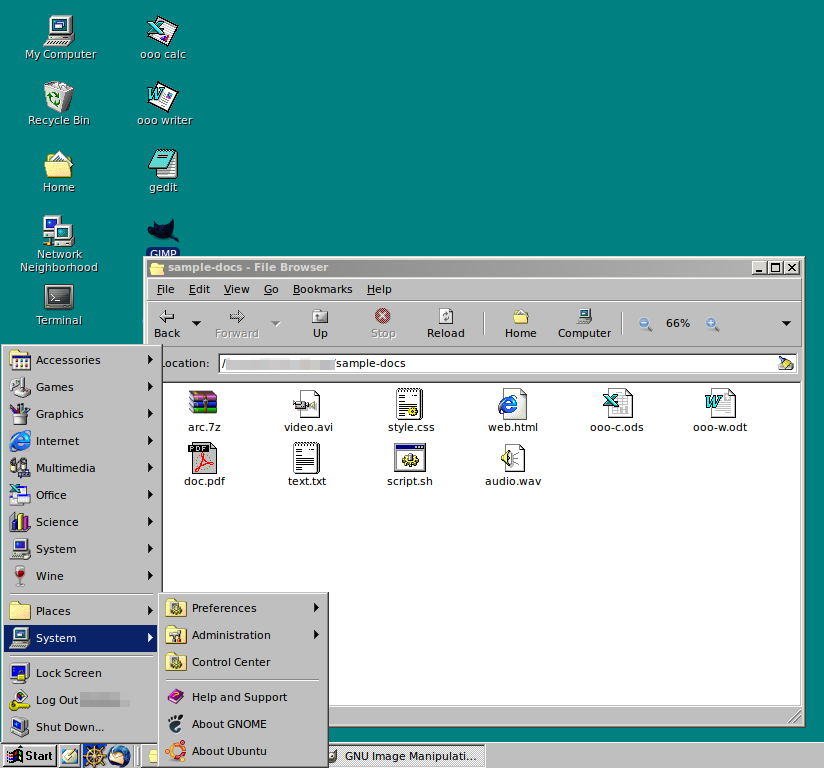This screenshot has width=824, height=768.
Task: Click the zoom in magnifier
Action: 712,324
